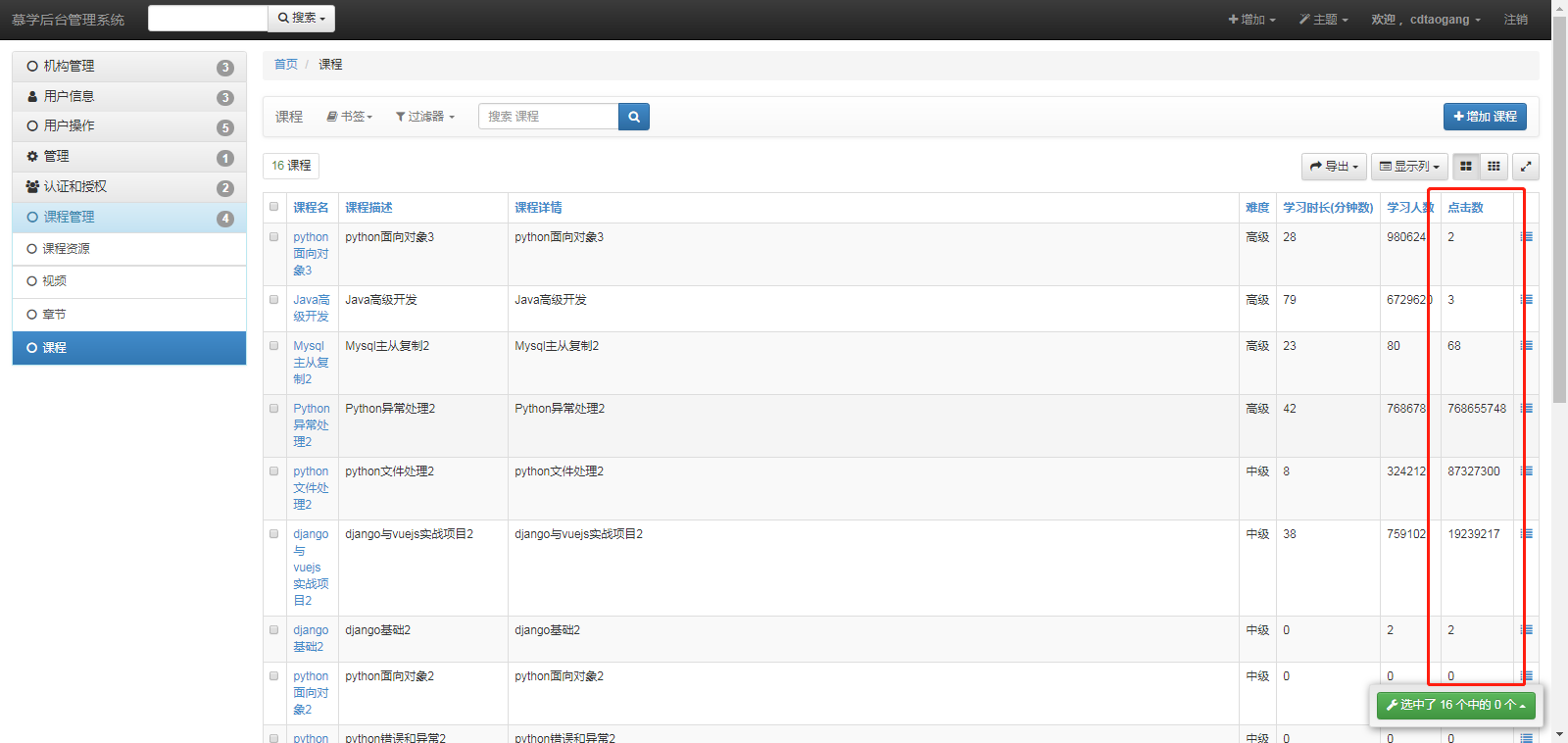Click the 16 课程 count label

pos(291,166)
